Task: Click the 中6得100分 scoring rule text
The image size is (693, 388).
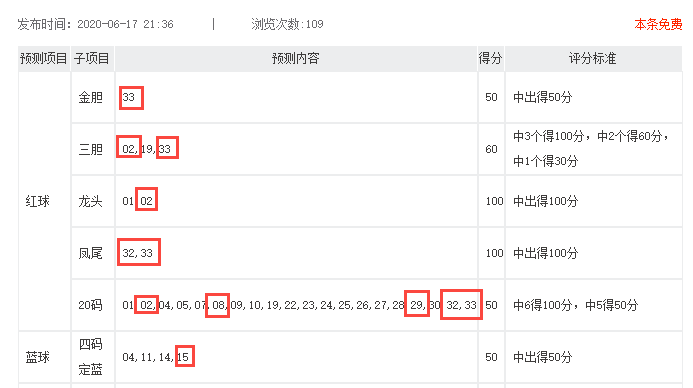Action: tap(542, 305)
